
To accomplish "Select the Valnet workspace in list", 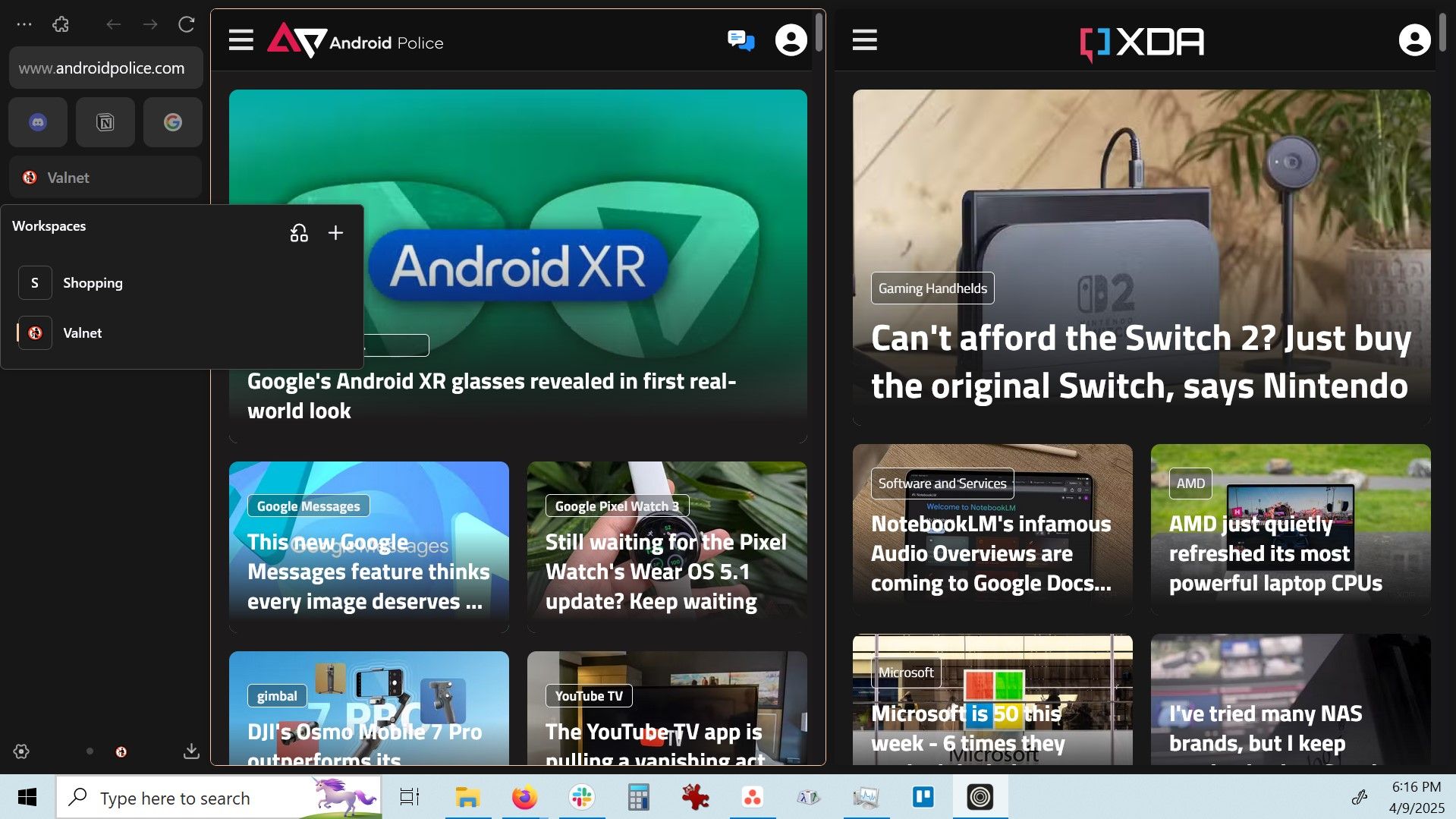I will [182, 333].
